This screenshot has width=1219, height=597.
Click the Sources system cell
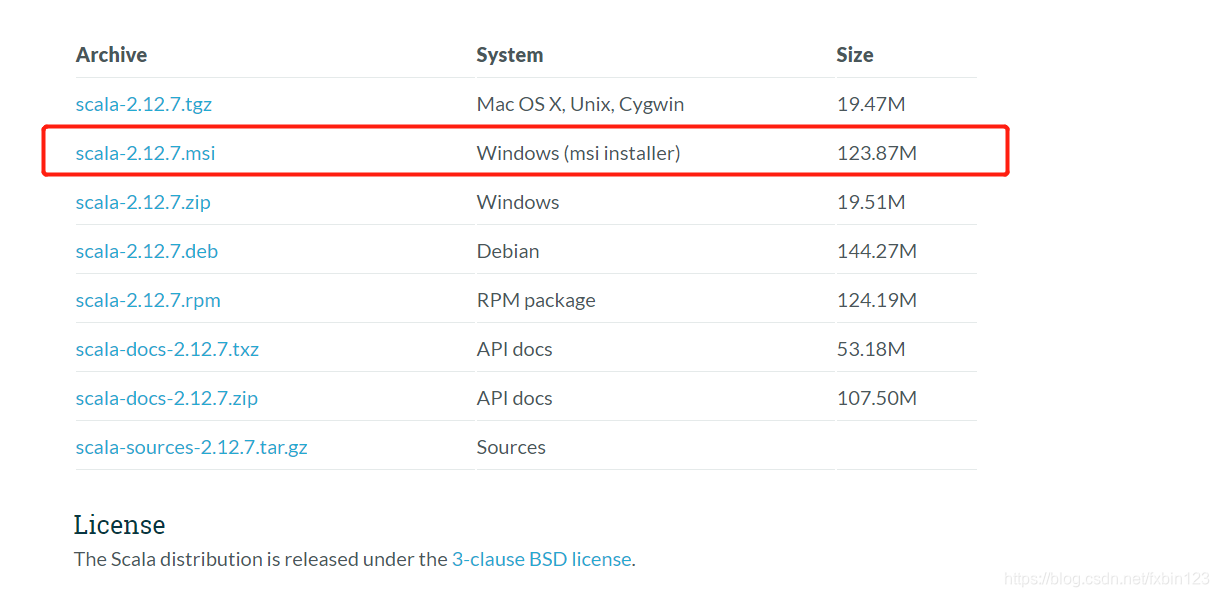(x=511, y=447)
